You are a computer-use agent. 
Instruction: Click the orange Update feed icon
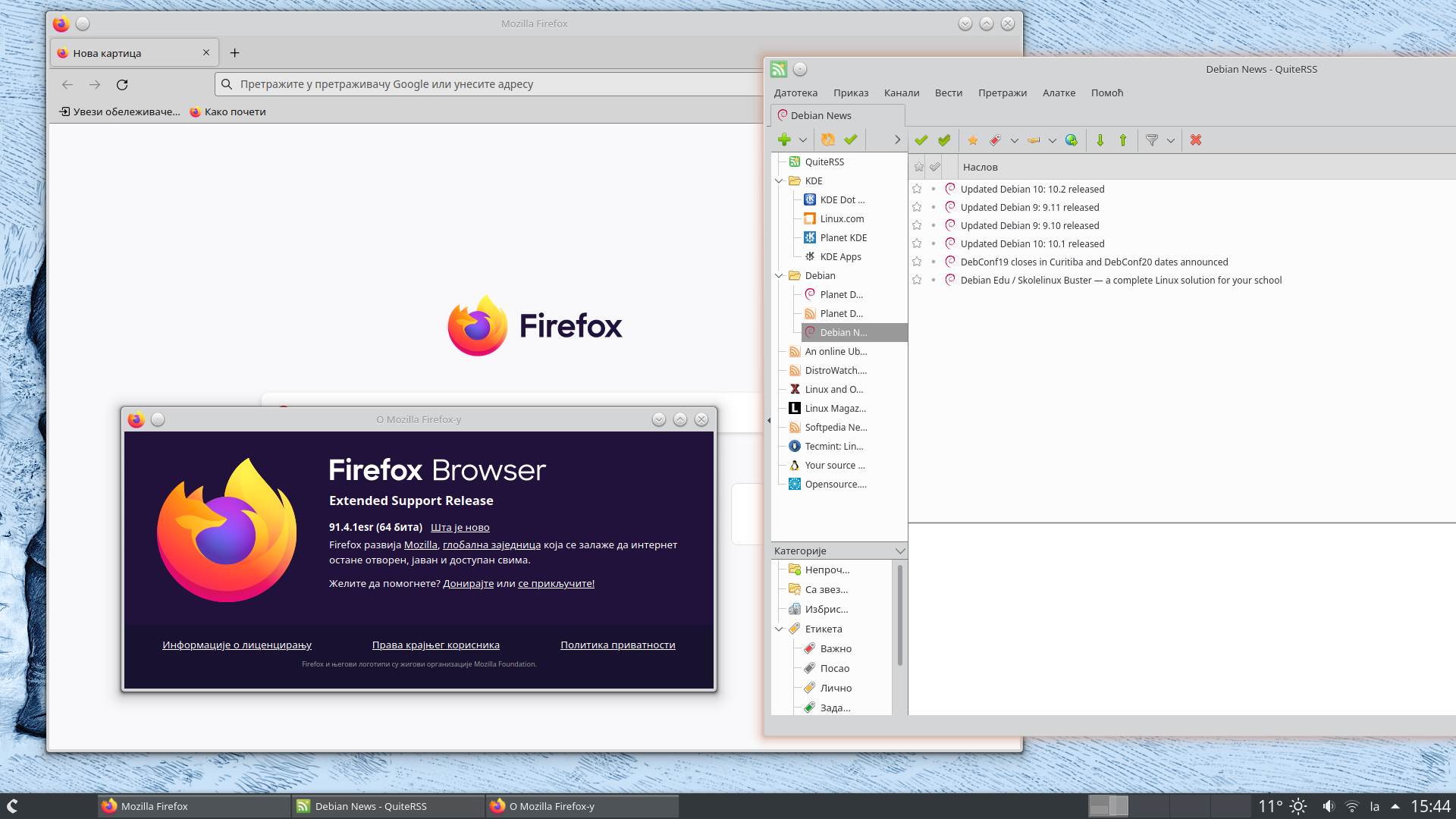[x=828, y=140]
